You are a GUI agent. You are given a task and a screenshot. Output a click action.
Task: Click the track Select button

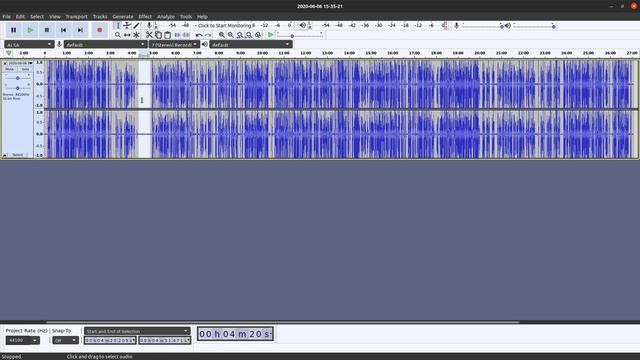[18, 155]
